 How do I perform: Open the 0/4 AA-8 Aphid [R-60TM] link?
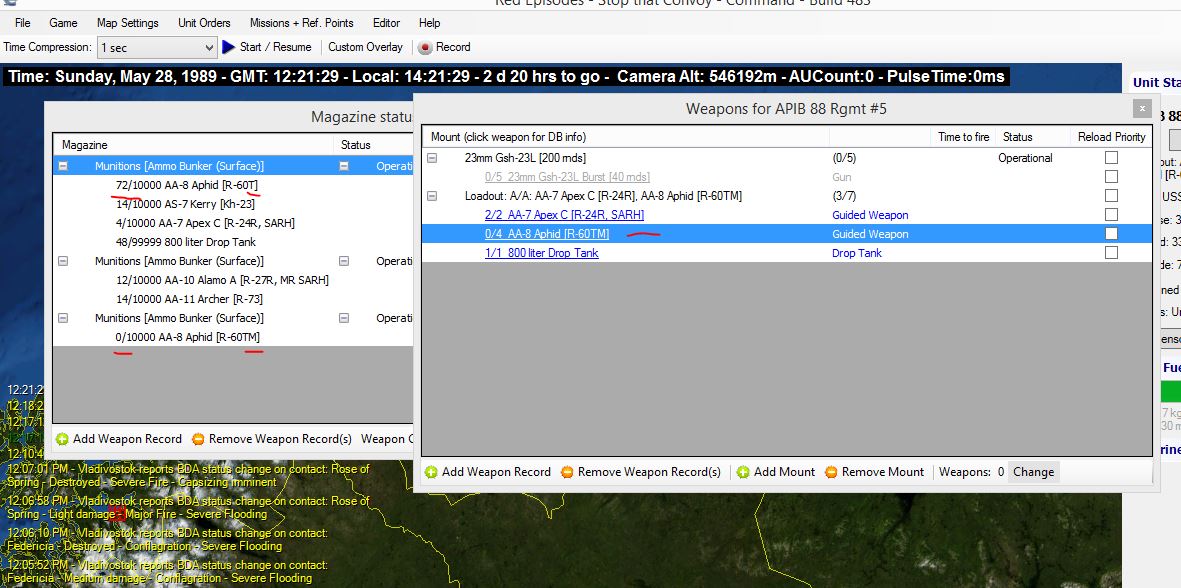click(547, 234)
